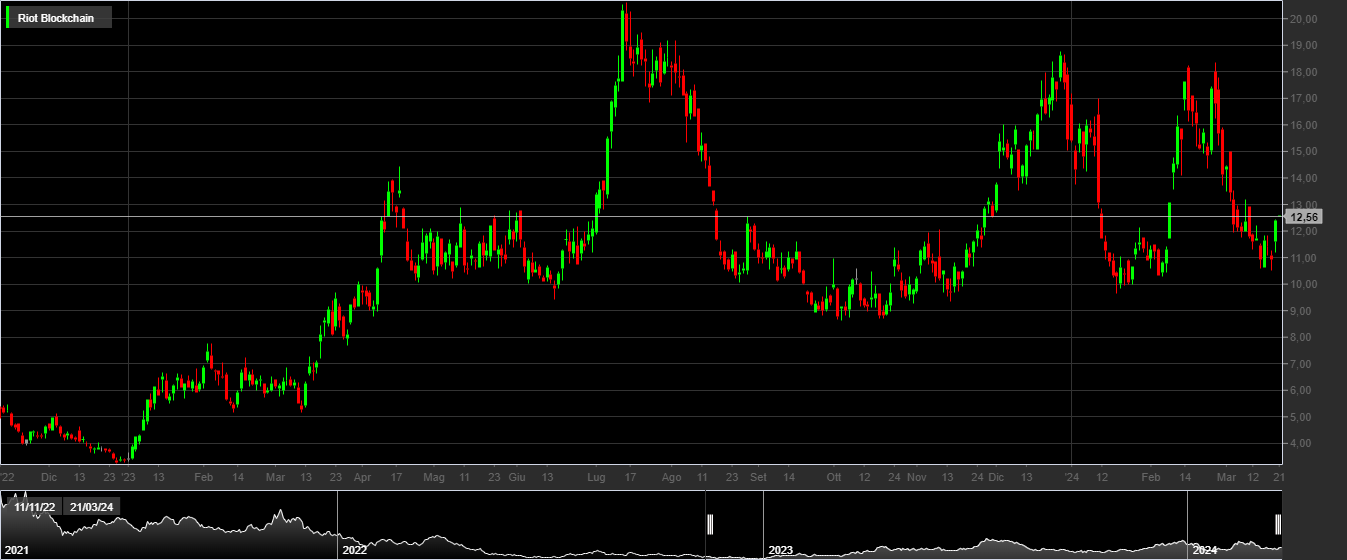Click the Ago month label on the time axis

point(672,478)
